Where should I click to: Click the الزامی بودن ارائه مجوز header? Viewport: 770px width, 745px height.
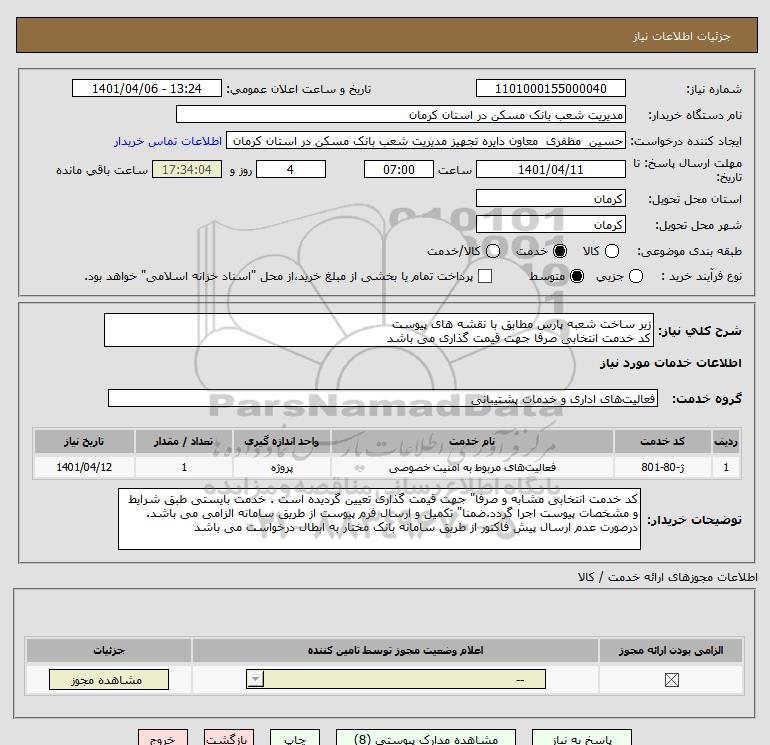[671, 650]
